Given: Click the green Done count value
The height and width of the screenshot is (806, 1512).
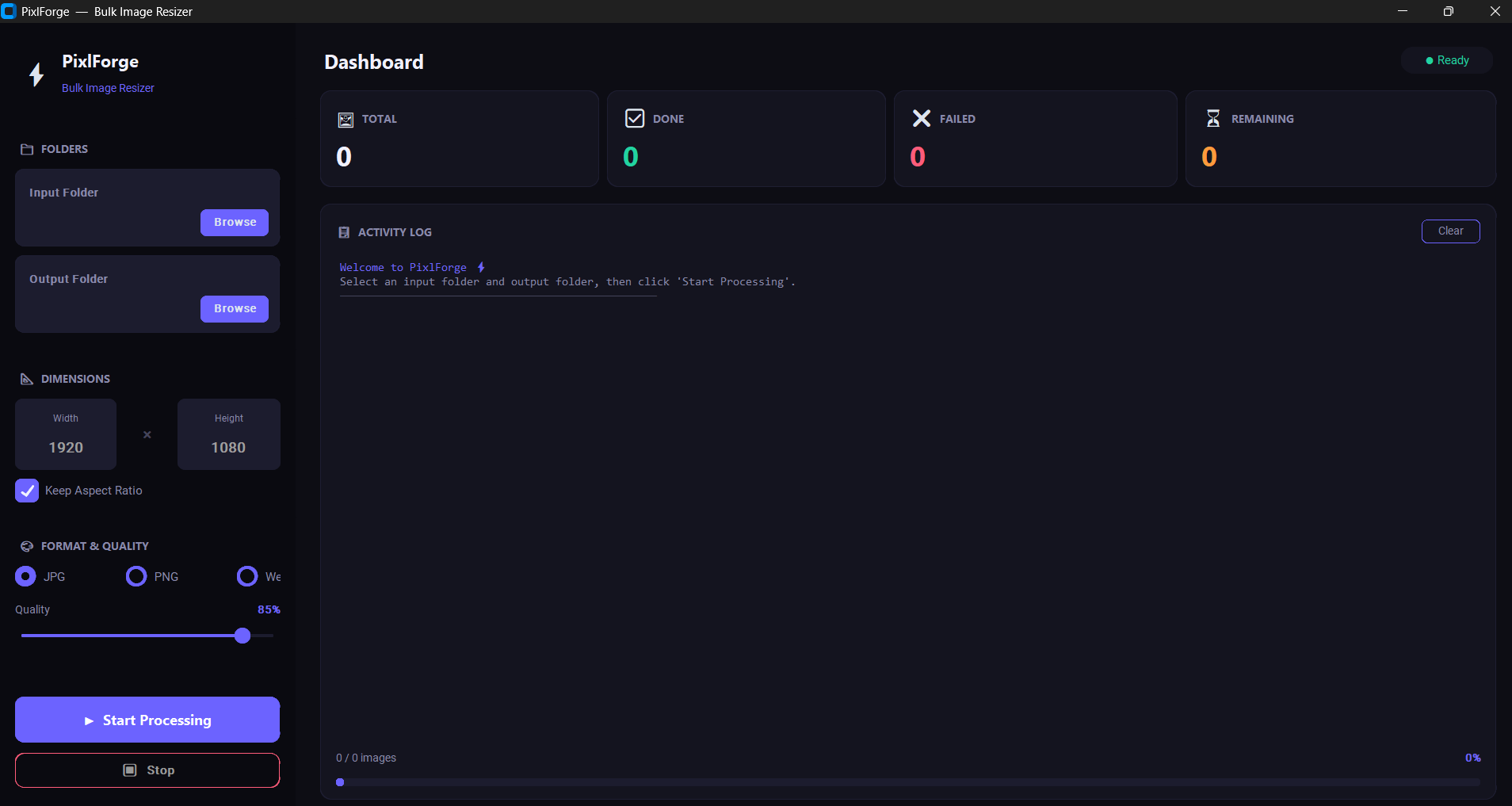Looking at the screenshot, I should pos(631,157).
